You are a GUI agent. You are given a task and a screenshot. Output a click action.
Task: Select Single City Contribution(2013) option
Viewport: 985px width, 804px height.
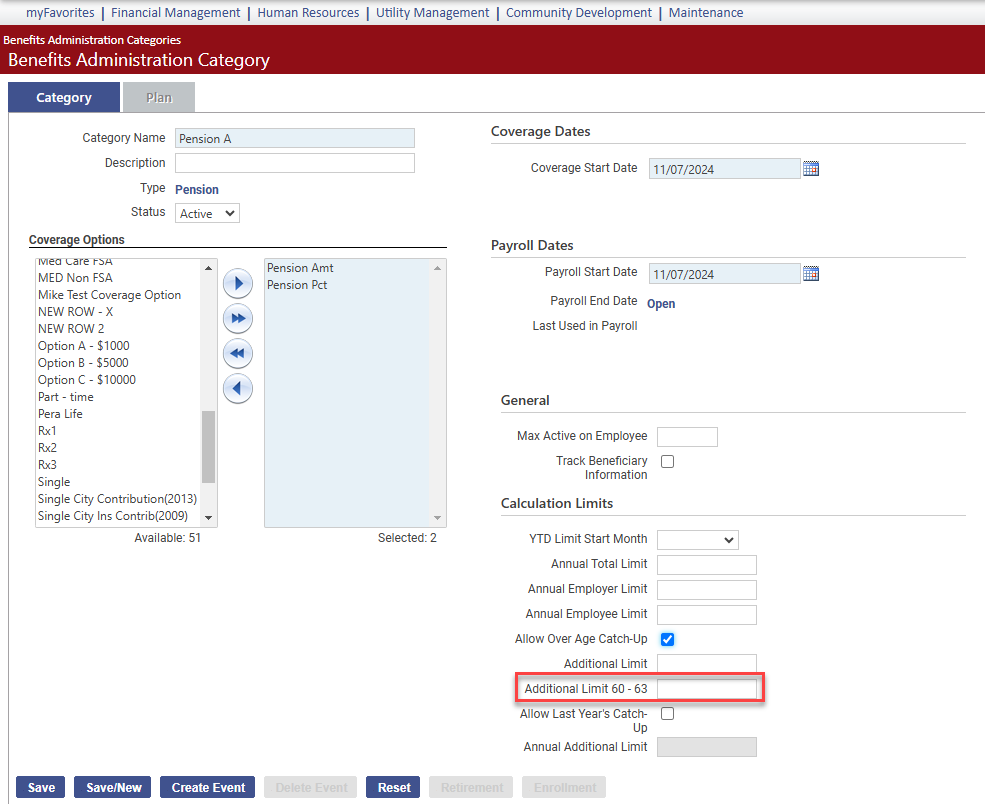118,499
